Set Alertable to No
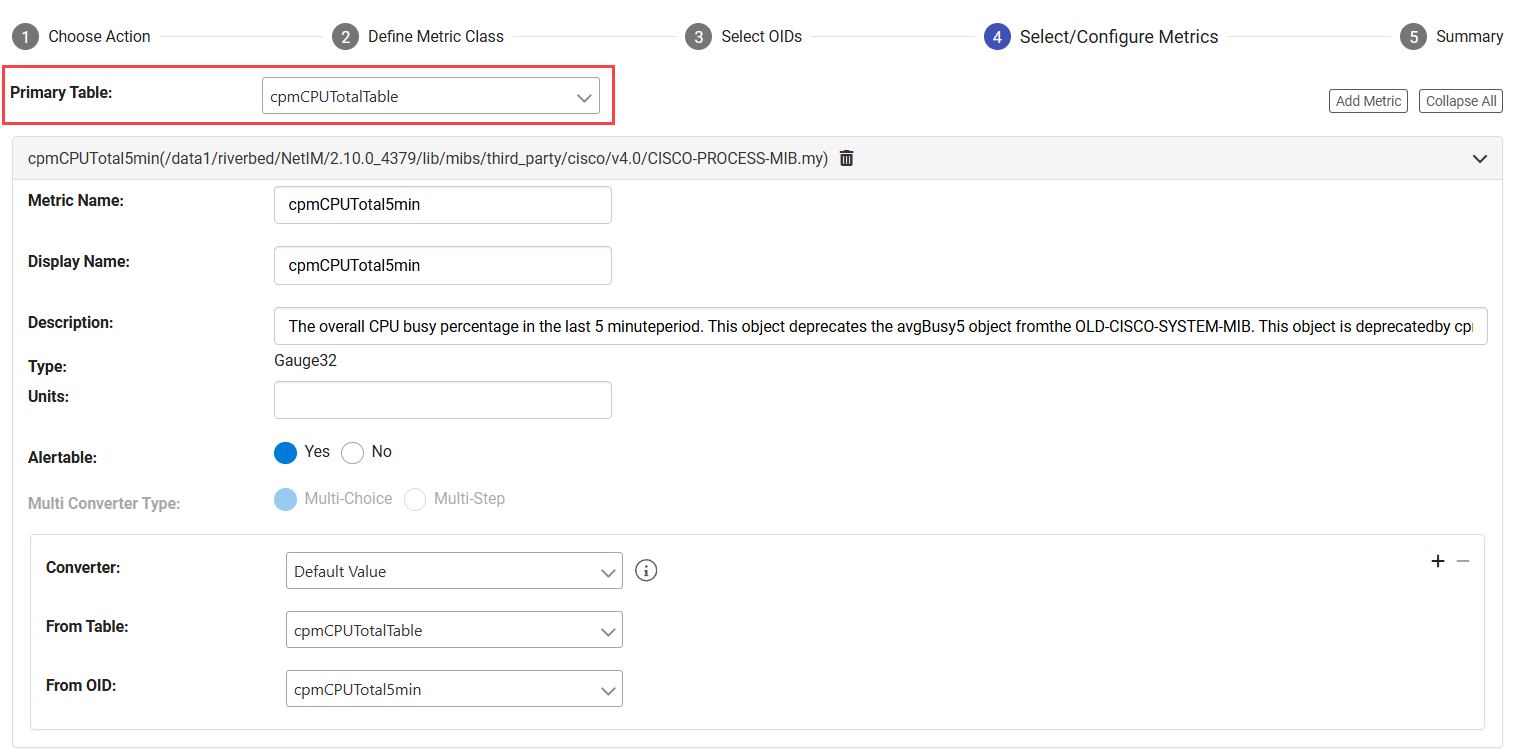Screen dimensions: 1515x753 coord(352,453)
